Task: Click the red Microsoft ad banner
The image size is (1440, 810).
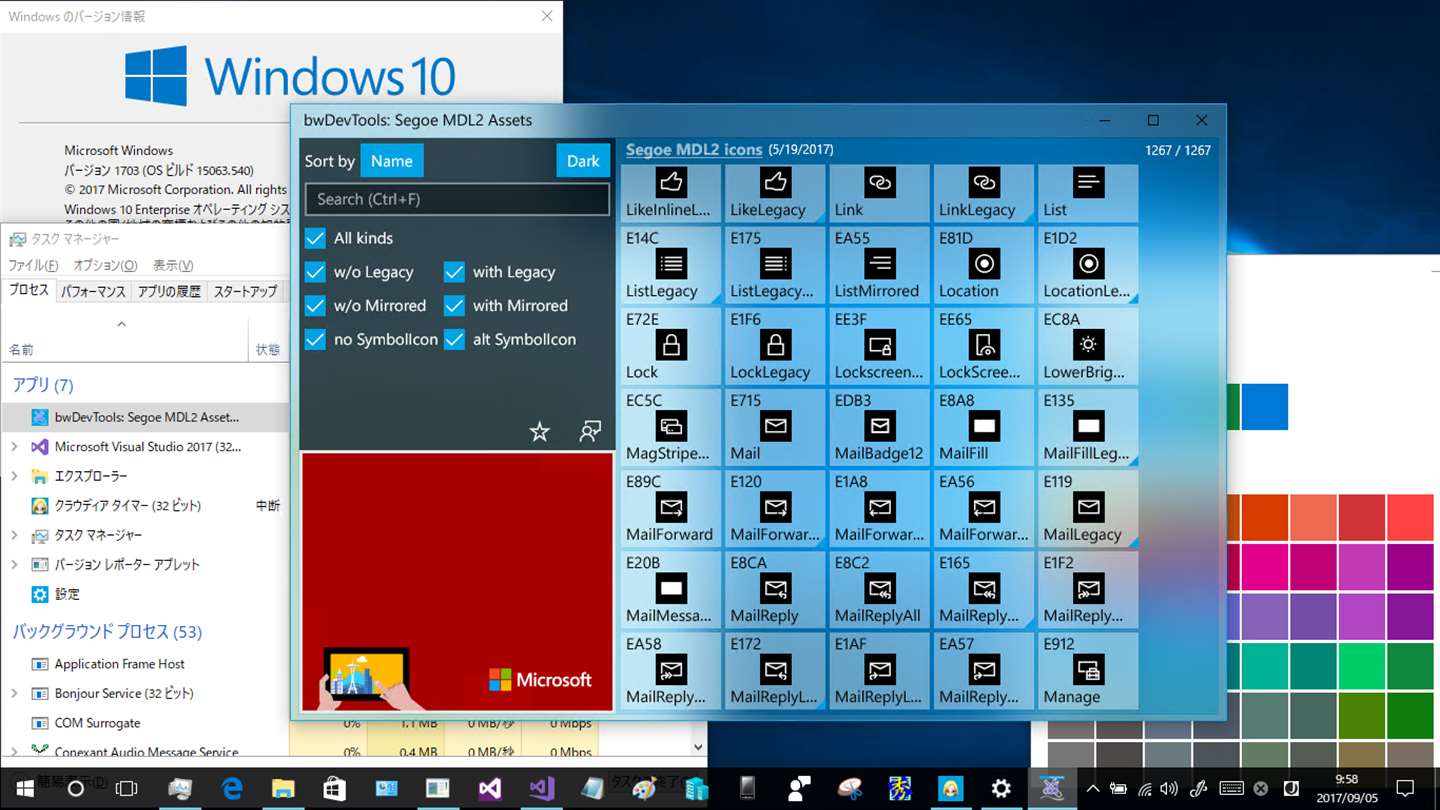Action: pos(457,582)
